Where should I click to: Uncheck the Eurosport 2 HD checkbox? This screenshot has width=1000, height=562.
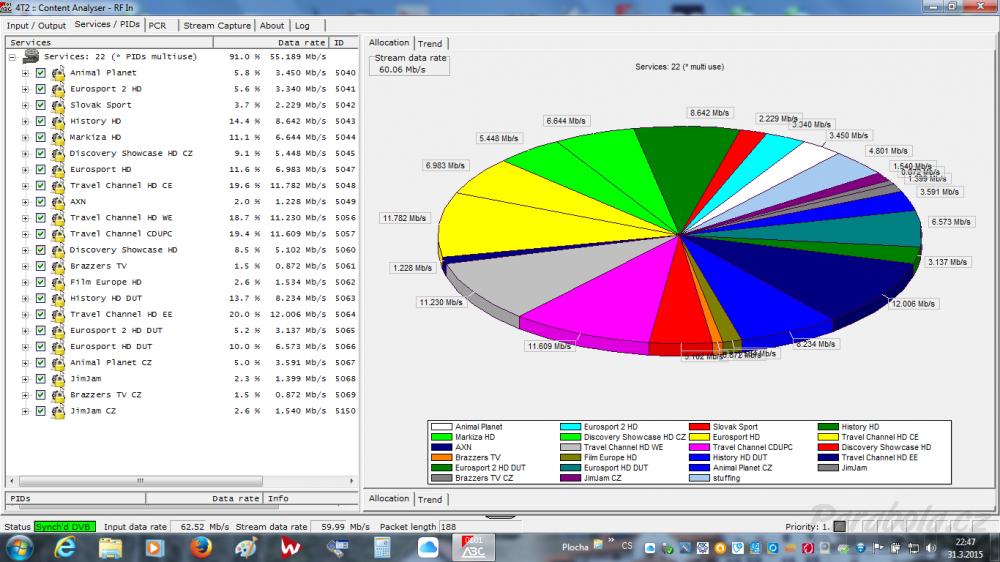point(41,89)
